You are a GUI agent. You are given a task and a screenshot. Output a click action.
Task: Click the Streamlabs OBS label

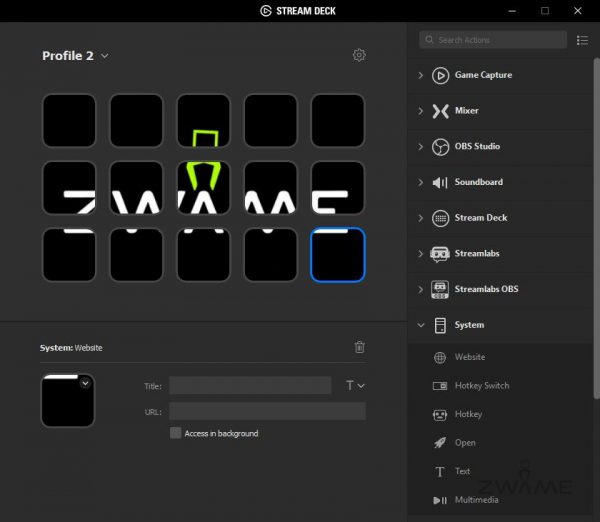(486, 289)
